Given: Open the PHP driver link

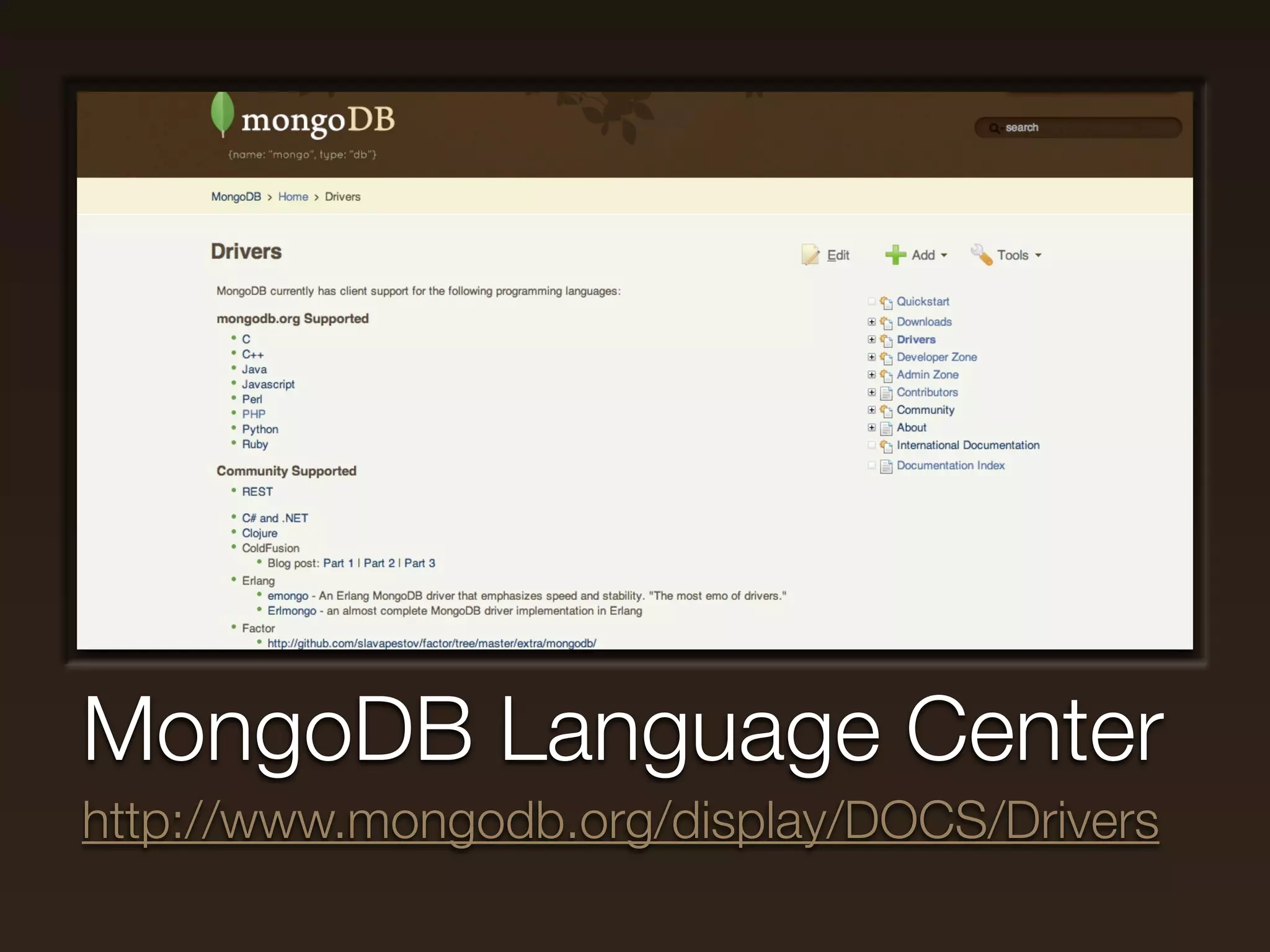Looking at the screenshot, I should 254,414.
